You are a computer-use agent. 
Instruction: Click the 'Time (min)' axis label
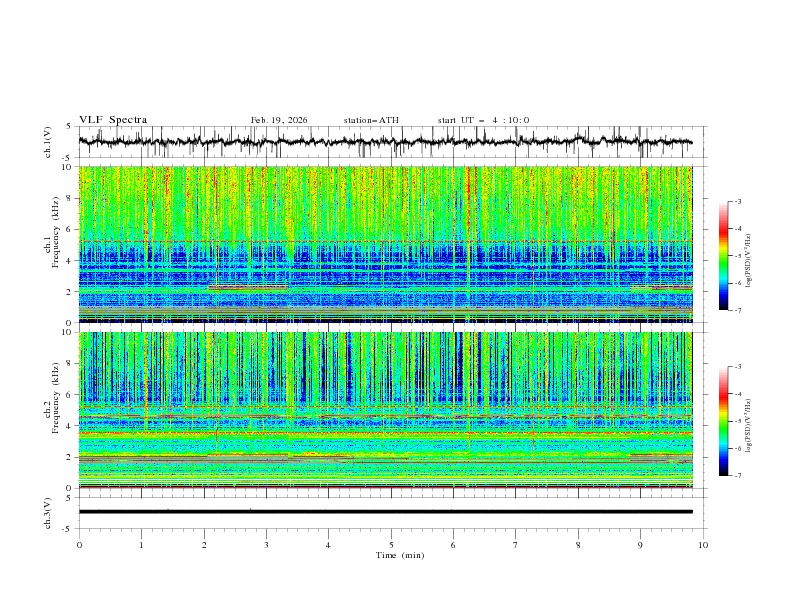click(x=400, y=555)
